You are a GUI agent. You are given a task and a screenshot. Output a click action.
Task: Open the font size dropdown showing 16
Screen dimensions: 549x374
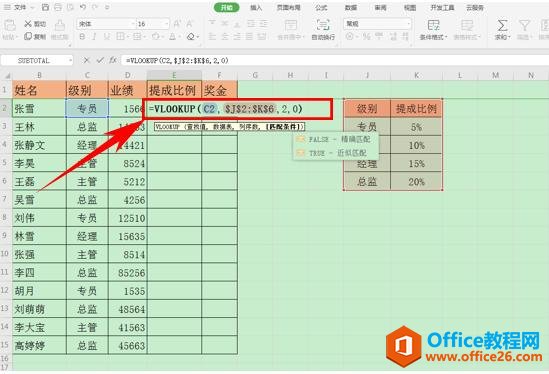pos(167,24)
